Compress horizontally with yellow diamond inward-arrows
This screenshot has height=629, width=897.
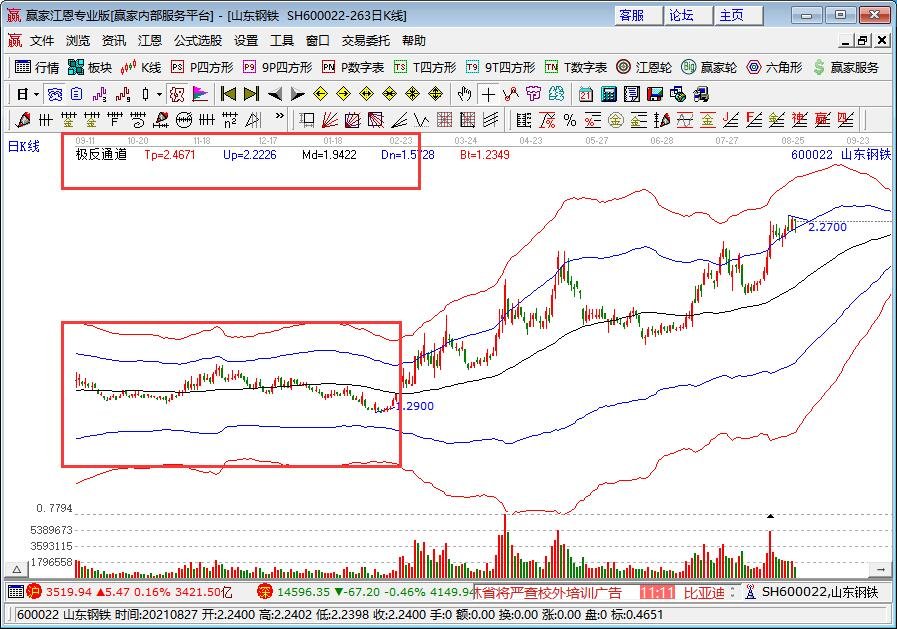(x=390, y=94)
